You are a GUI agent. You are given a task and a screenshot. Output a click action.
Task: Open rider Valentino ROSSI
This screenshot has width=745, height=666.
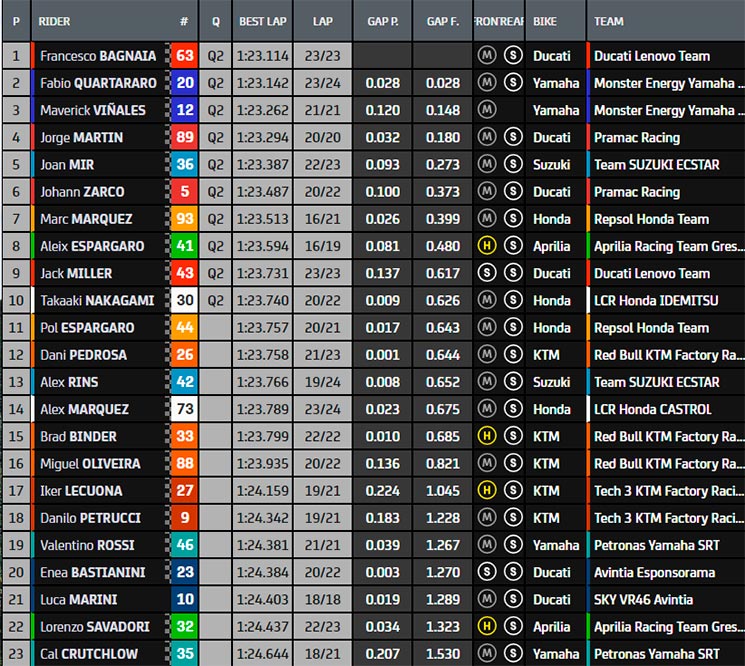coord(87,545)
